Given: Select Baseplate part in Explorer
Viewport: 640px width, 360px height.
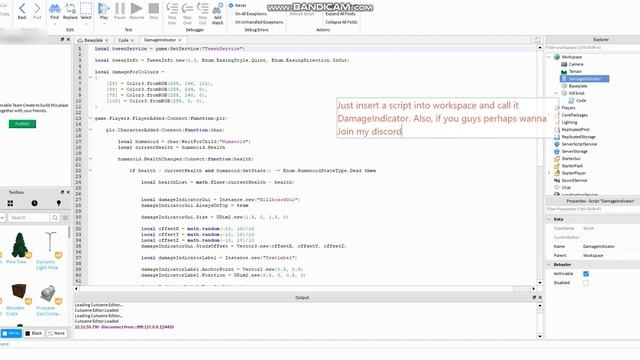Looking at the screenshot, I should pyautogui.click(x=574, y=86).
